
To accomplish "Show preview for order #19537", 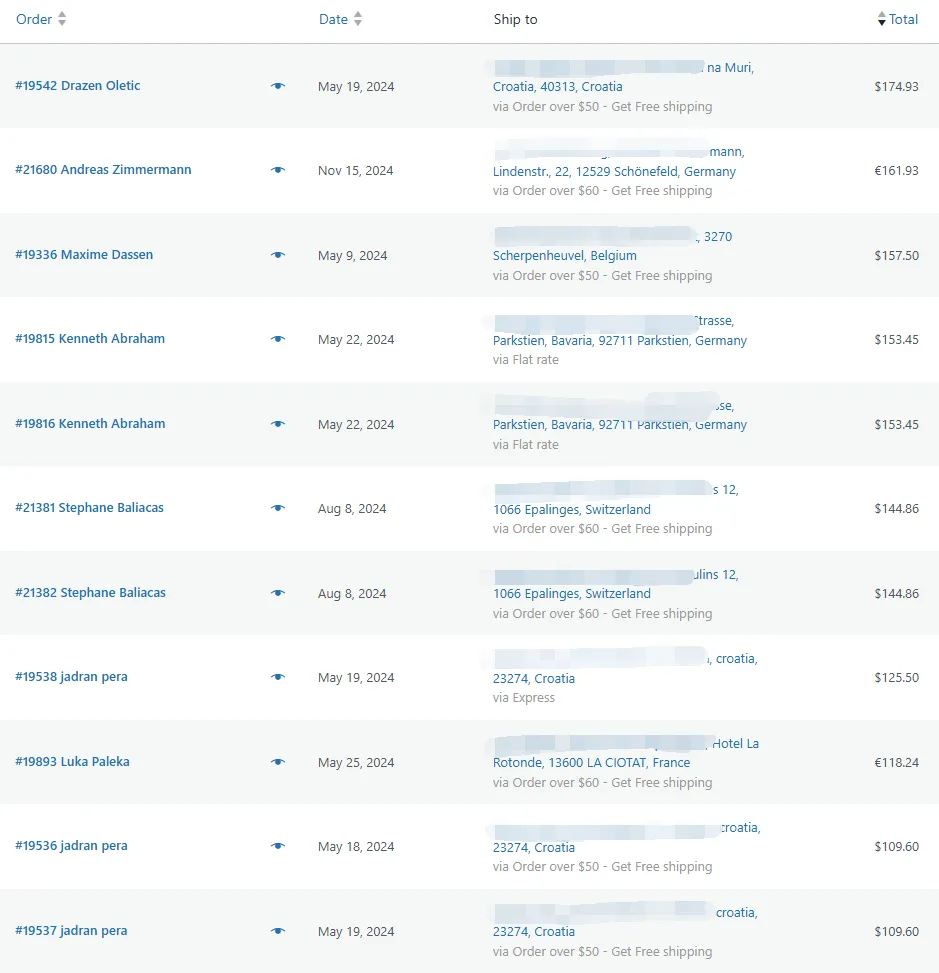I will [278, 931].
